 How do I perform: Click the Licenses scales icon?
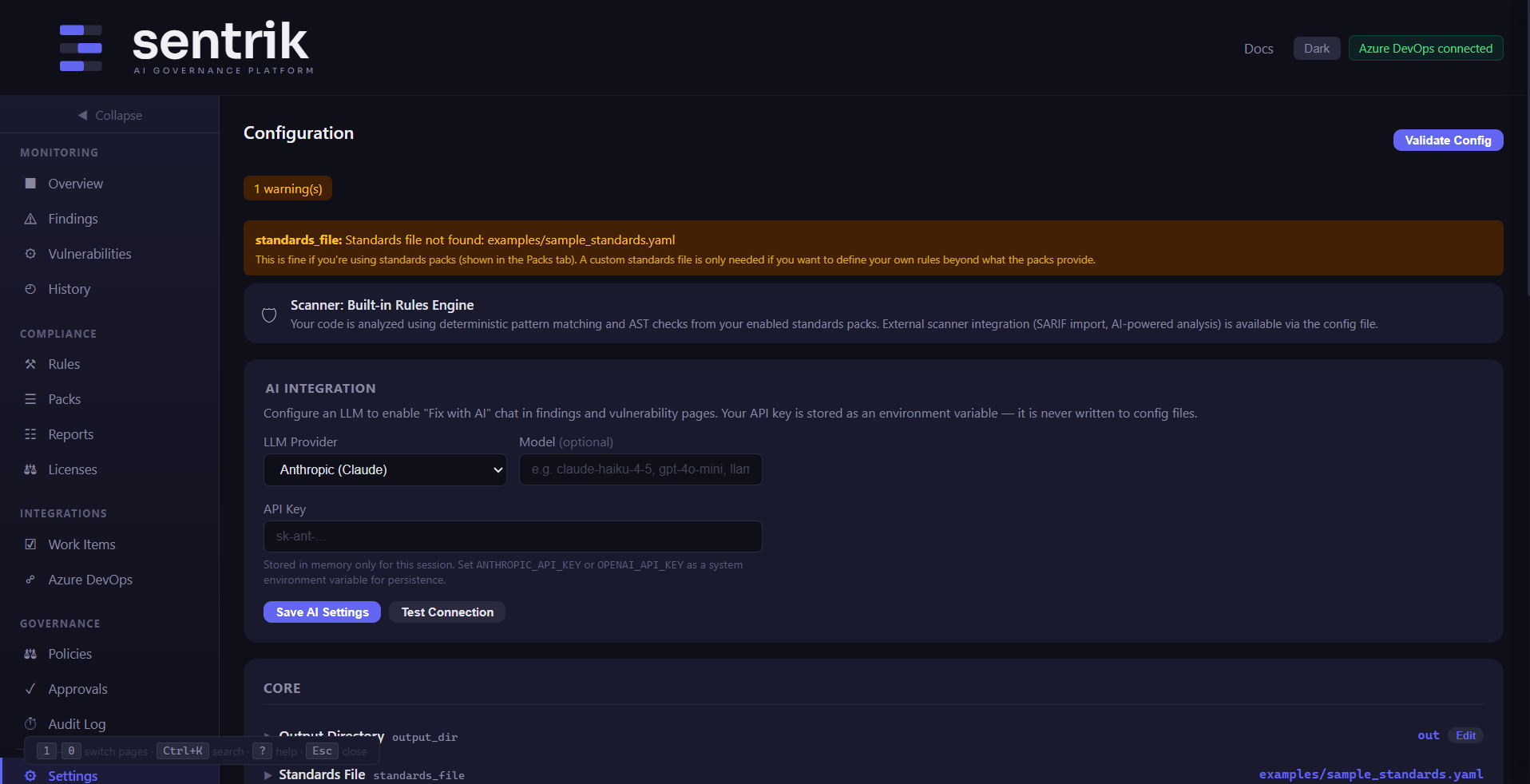pos(30,469)
